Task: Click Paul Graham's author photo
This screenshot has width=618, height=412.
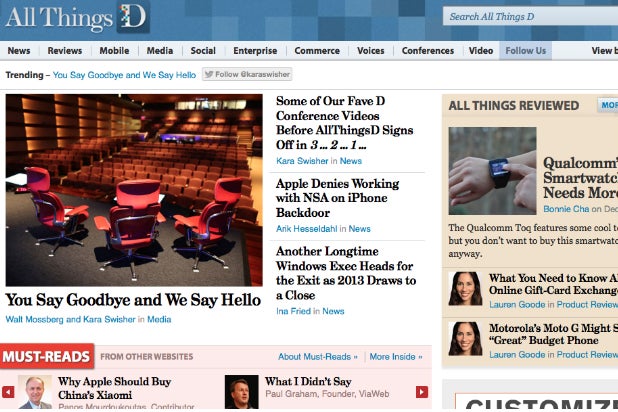Action: 241,392
